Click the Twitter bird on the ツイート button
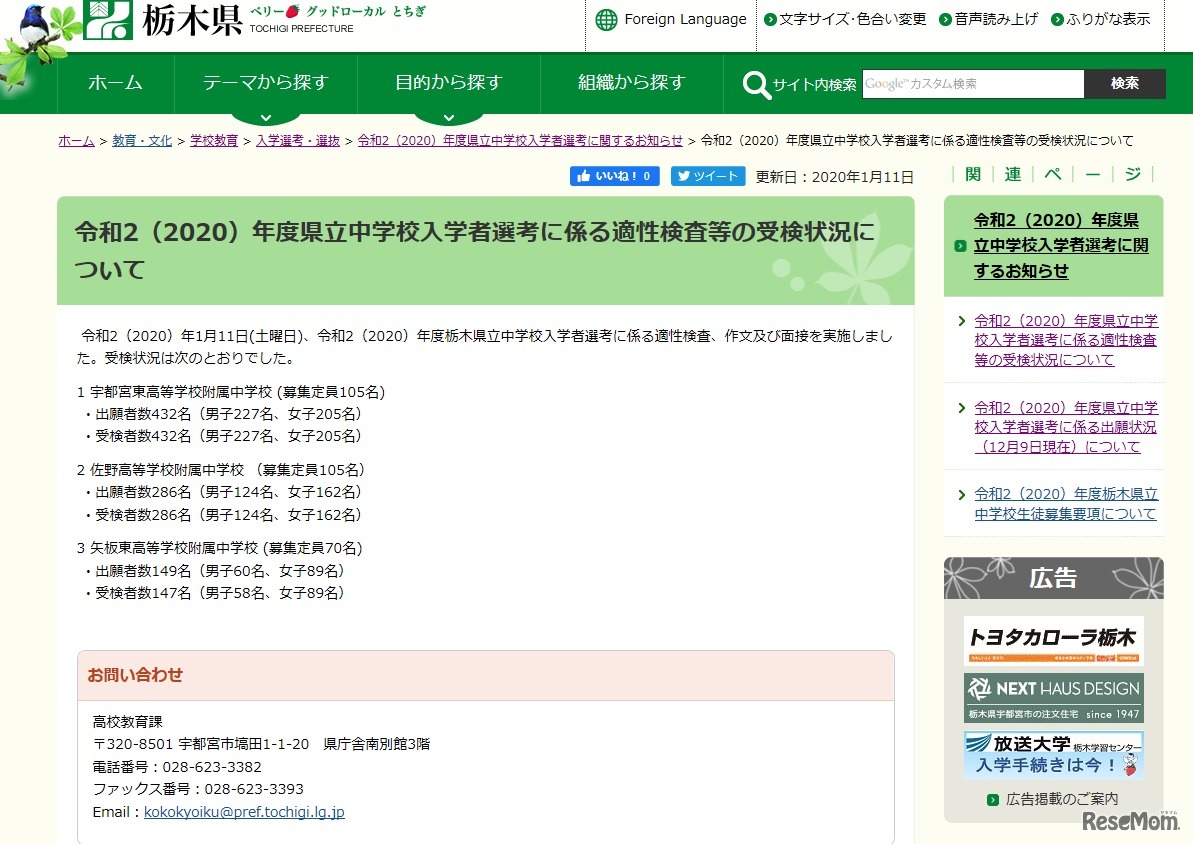The width and height of the screenshot is (1193, 844). [x=688, y=176]
